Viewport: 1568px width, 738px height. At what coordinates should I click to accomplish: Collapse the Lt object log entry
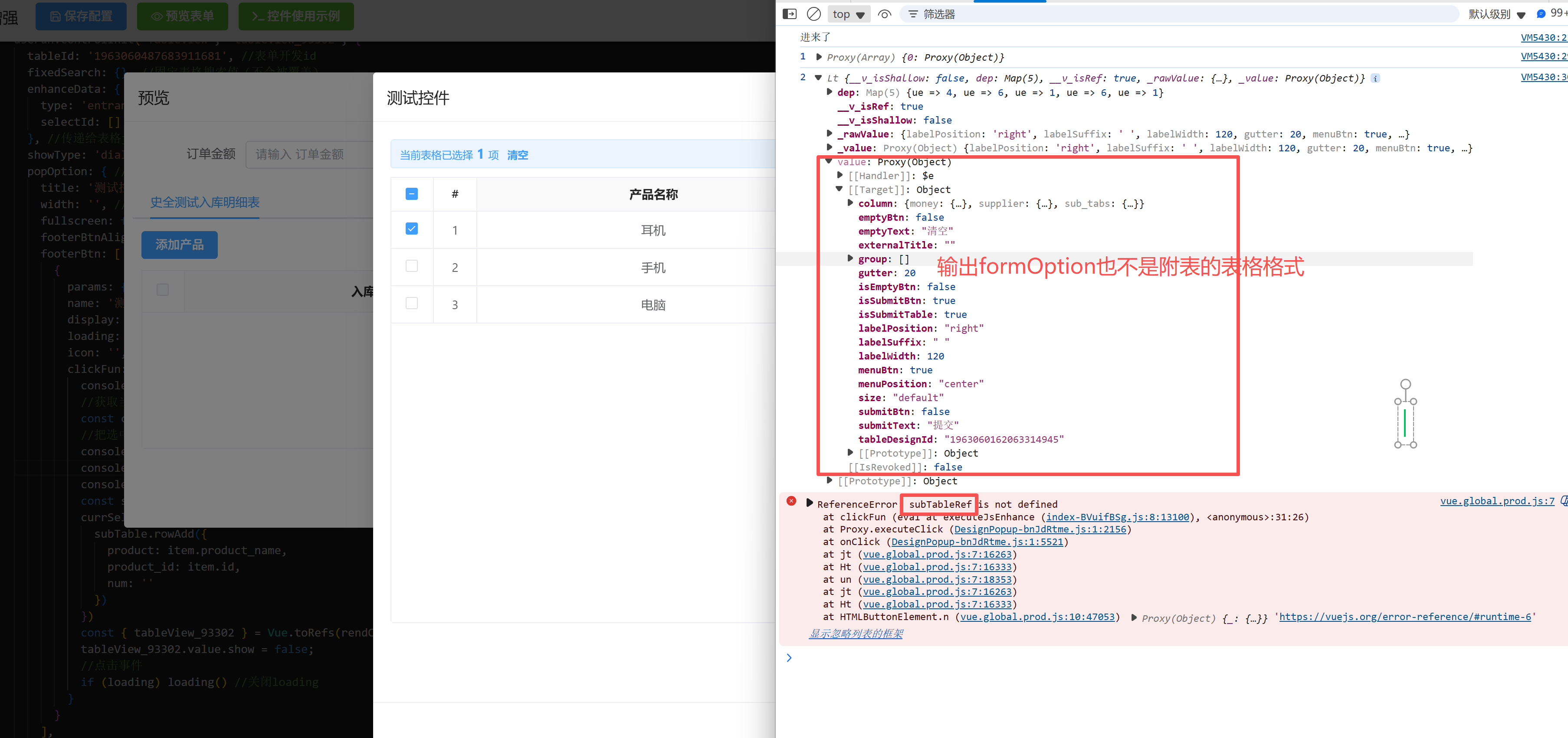pos(819,77)
